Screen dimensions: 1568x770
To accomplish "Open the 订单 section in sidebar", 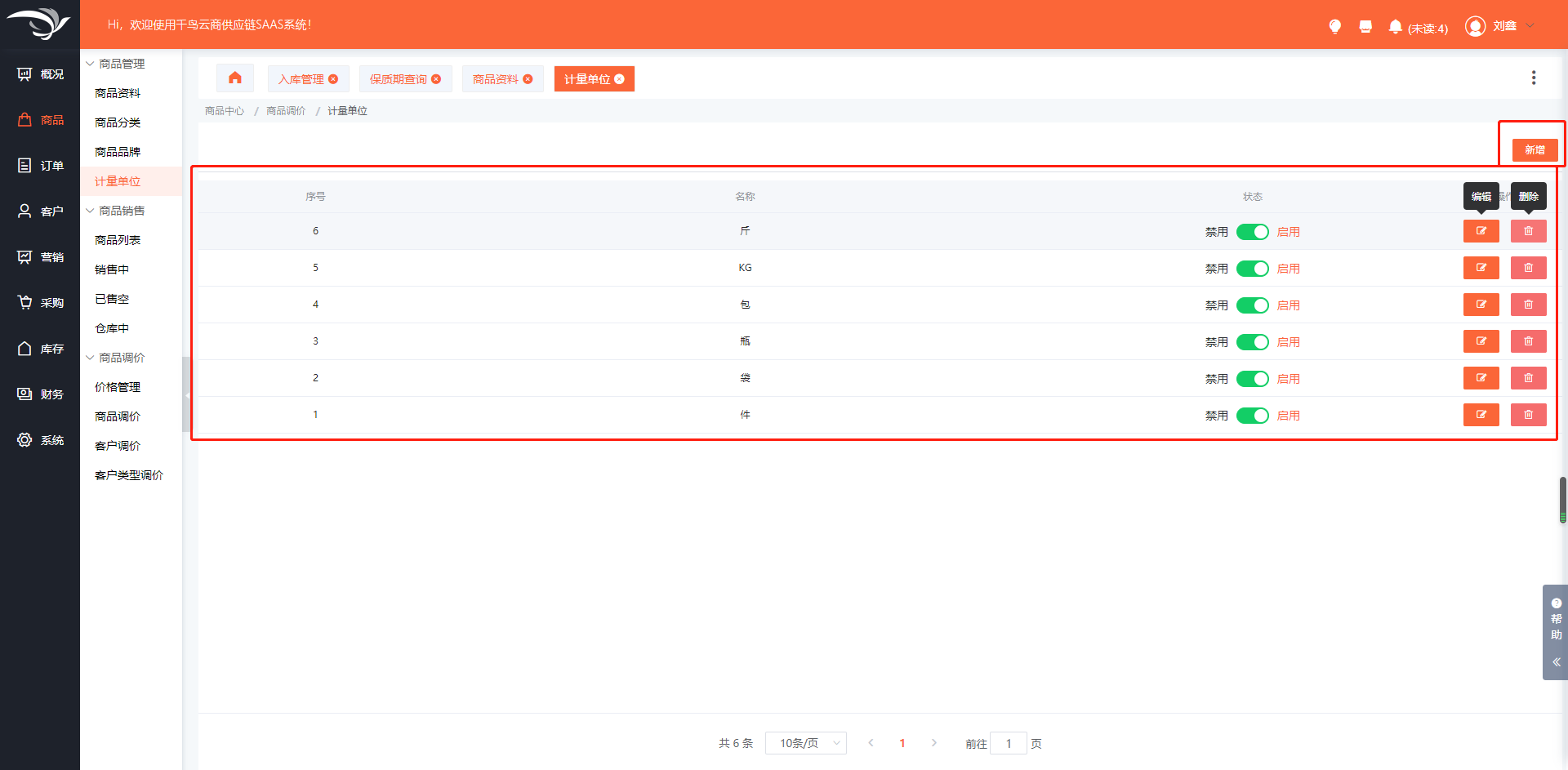I will pyautogui.click(x=40, y=166).
